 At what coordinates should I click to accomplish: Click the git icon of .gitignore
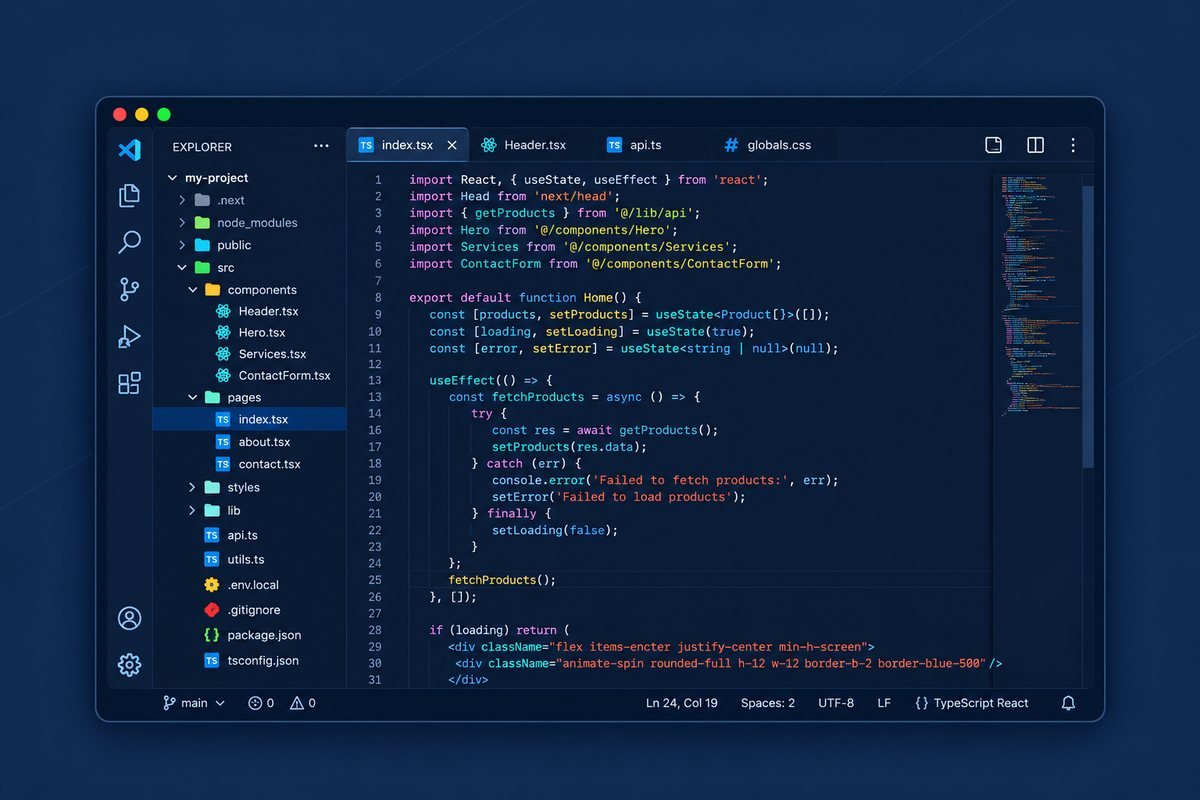pos(212,610)
